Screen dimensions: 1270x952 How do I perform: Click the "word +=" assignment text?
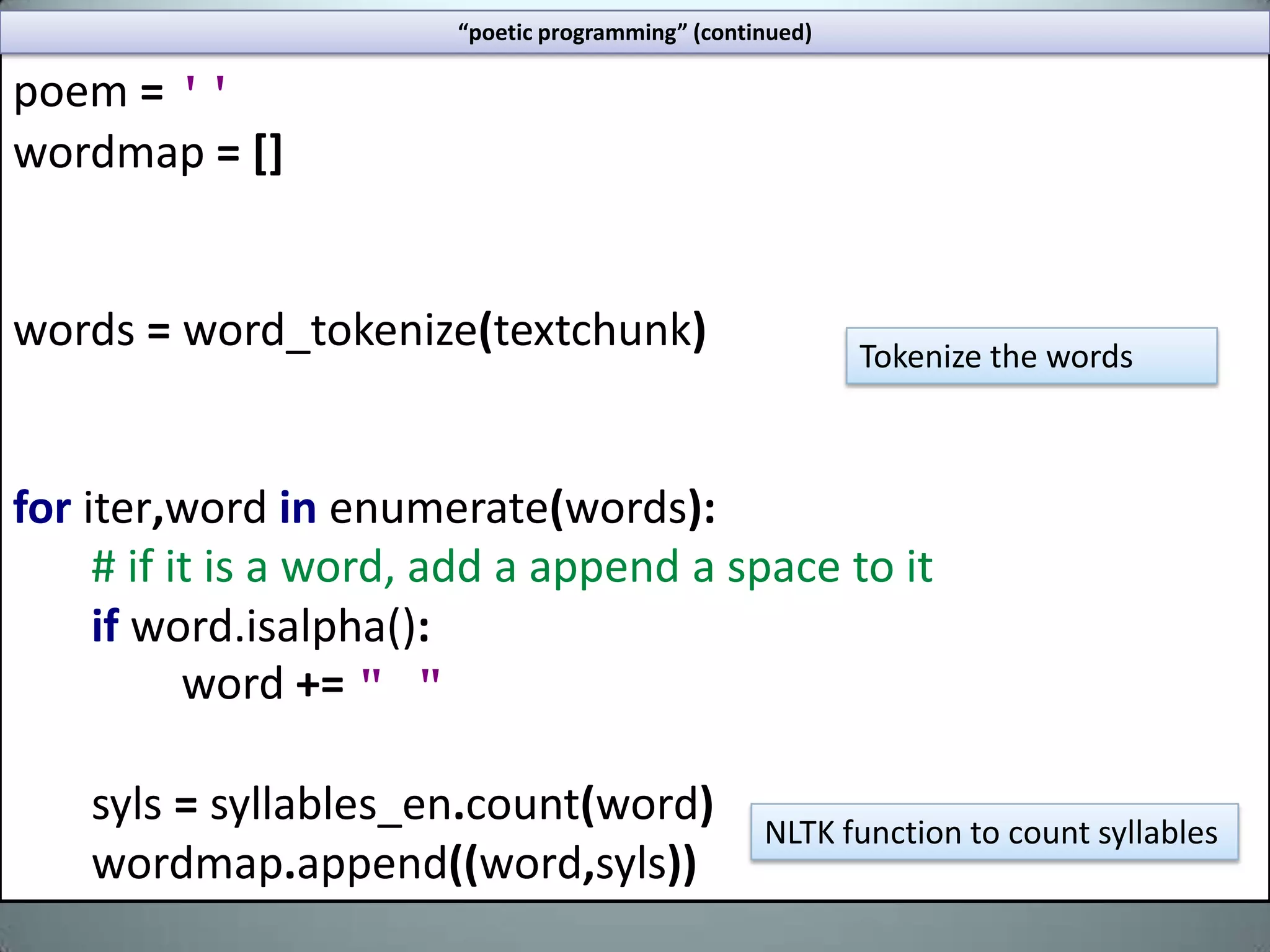pyautogui.click(x=262, y=684)
